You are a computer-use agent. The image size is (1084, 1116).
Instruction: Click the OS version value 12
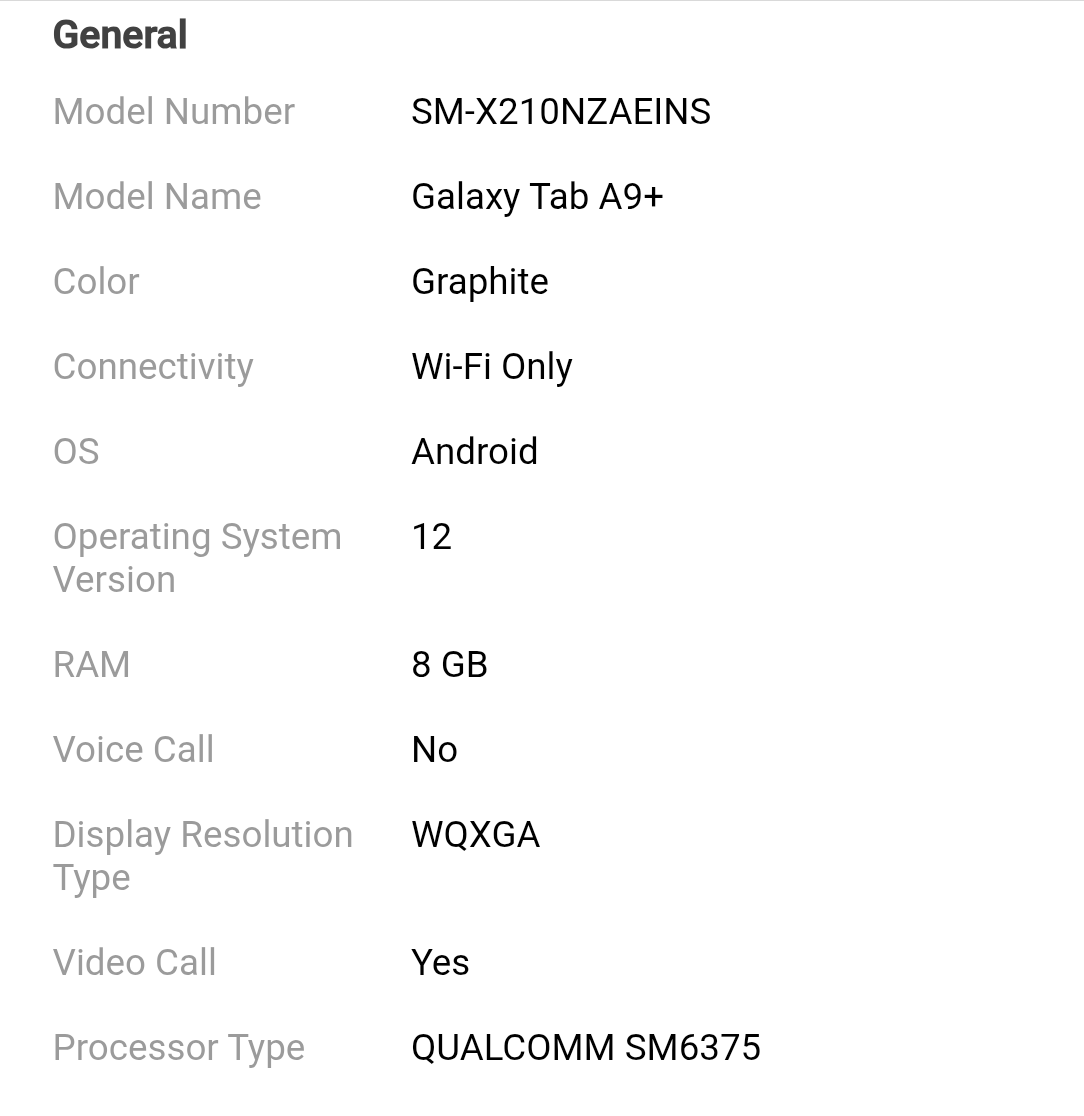(x=432, y=537)
